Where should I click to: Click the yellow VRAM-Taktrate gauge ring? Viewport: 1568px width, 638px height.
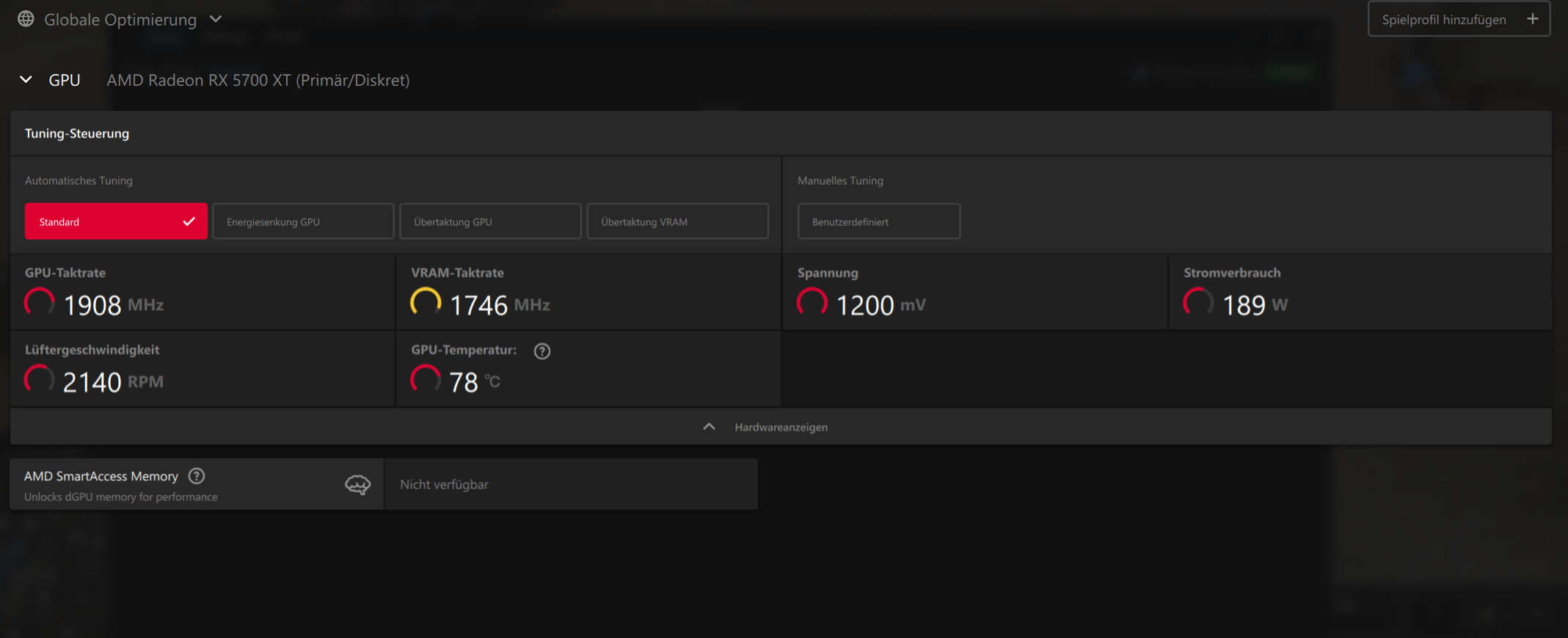pyautogui.click(x=426, y=303)
